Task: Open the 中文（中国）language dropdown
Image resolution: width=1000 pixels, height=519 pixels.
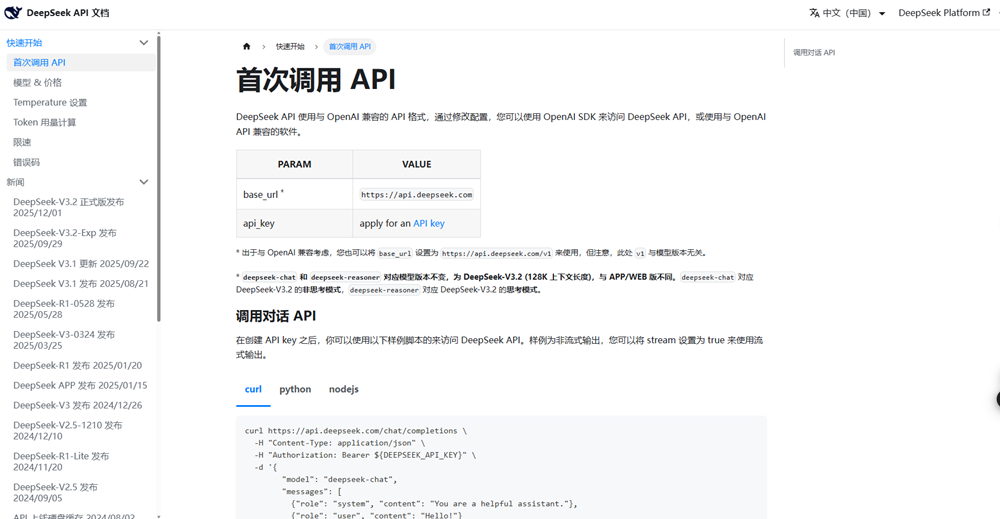Action: point(847,13)
